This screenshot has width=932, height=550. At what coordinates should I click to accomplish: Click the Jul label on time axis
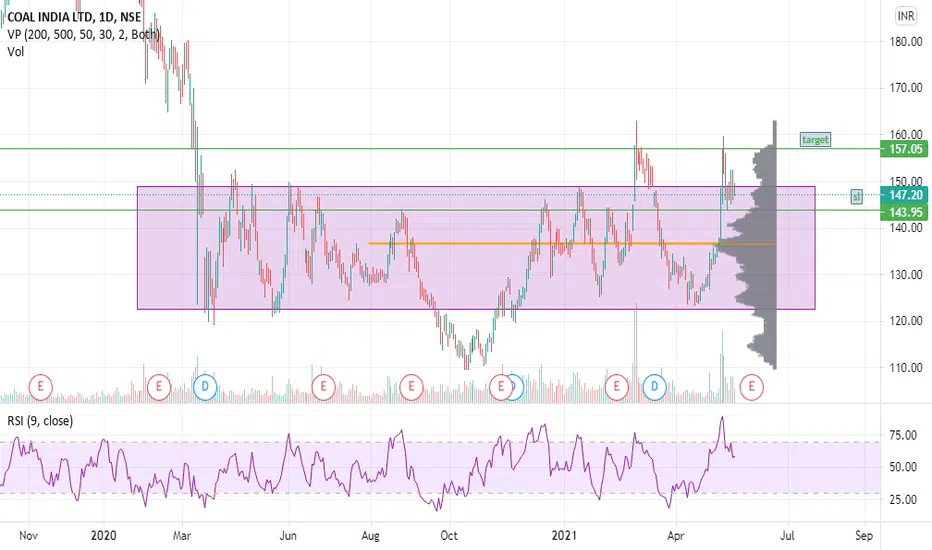pos(787,536)
